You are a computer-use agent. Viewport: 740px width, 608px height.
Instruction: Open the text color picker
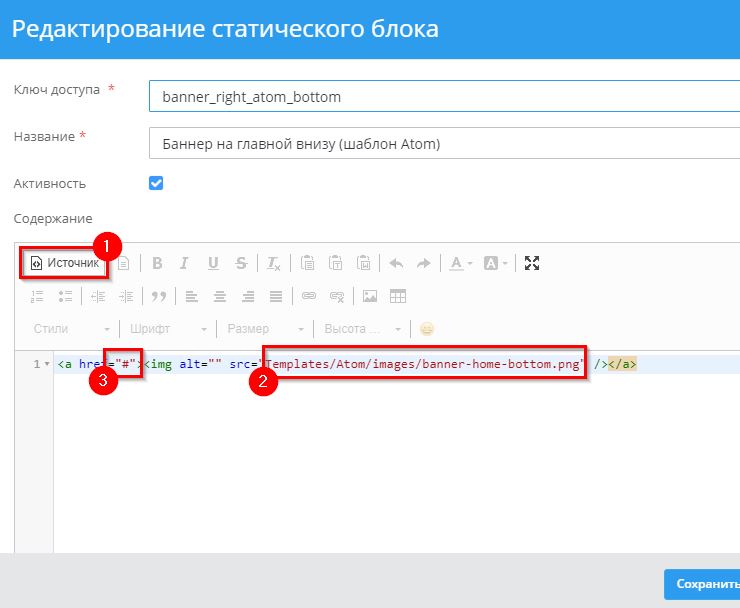click(x=460, y=264)
